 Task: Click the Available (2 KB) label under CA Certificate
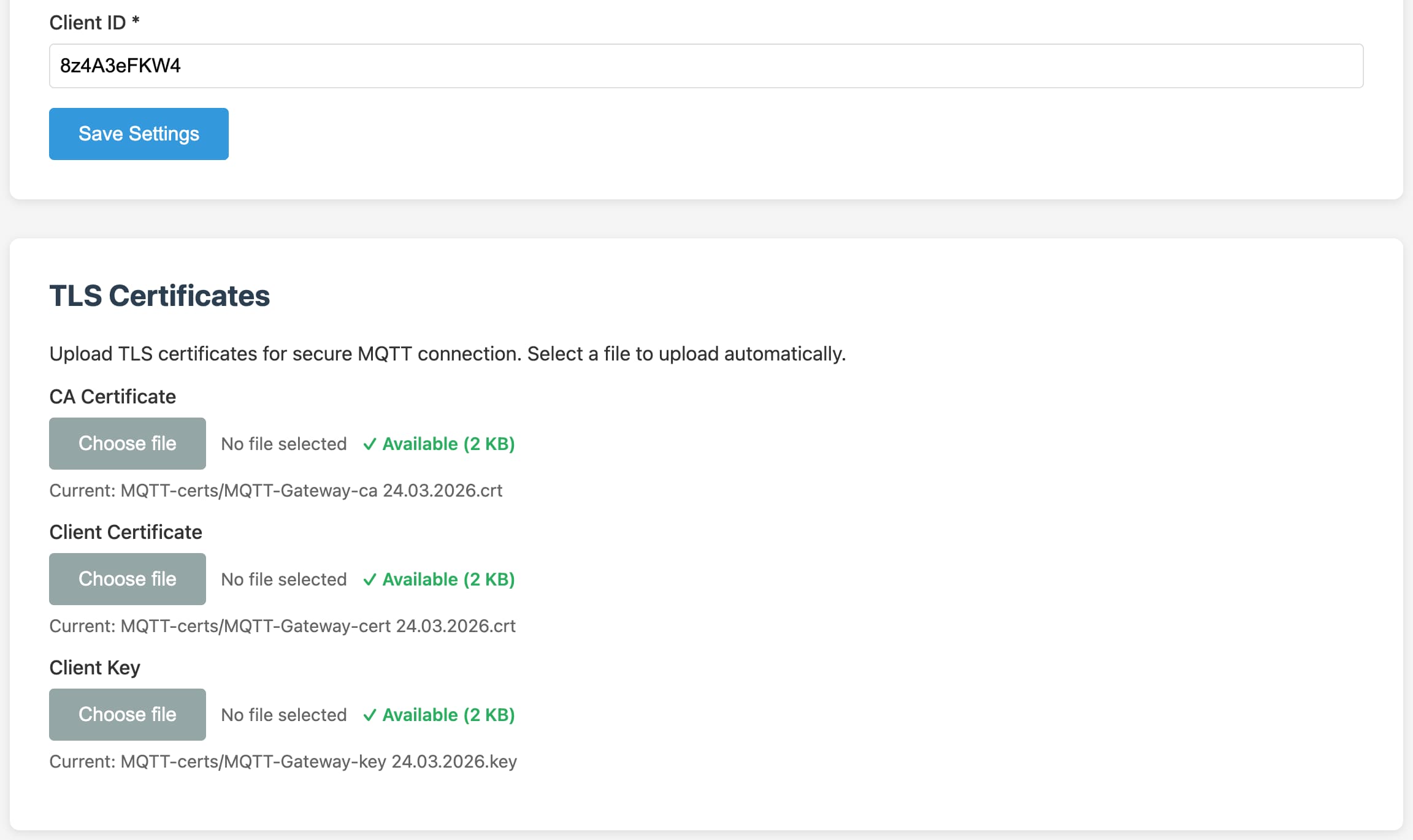click(448, 443)
